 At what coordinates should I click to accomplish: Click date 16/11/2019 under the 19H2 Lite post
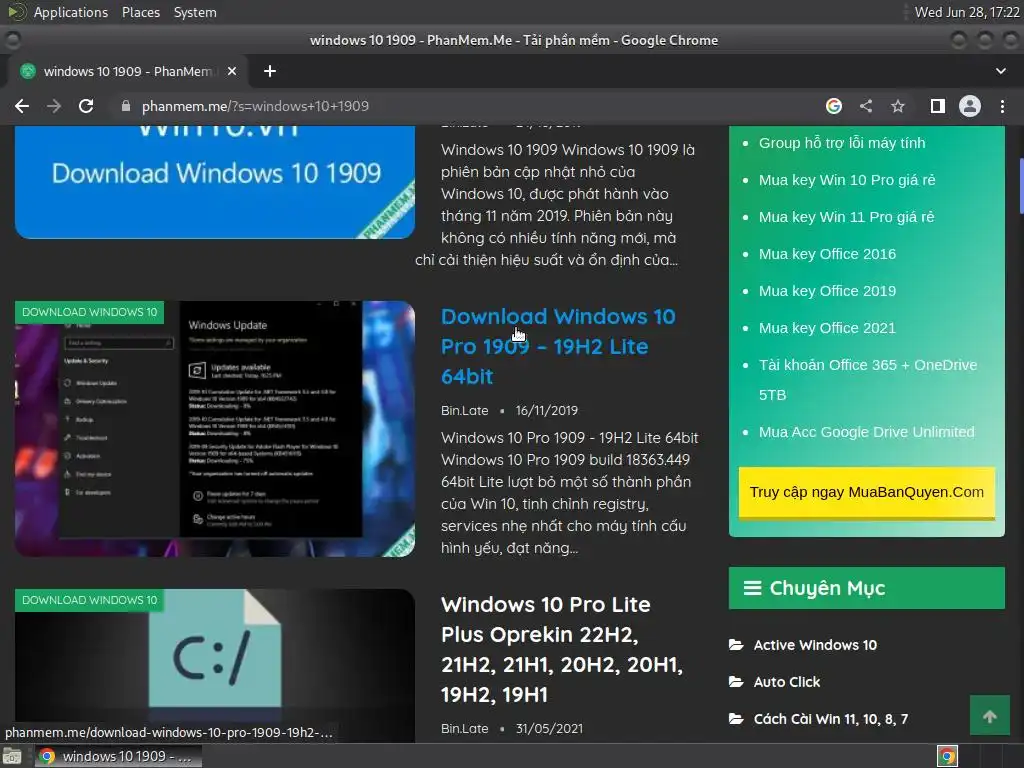click(x=547, y=410)
